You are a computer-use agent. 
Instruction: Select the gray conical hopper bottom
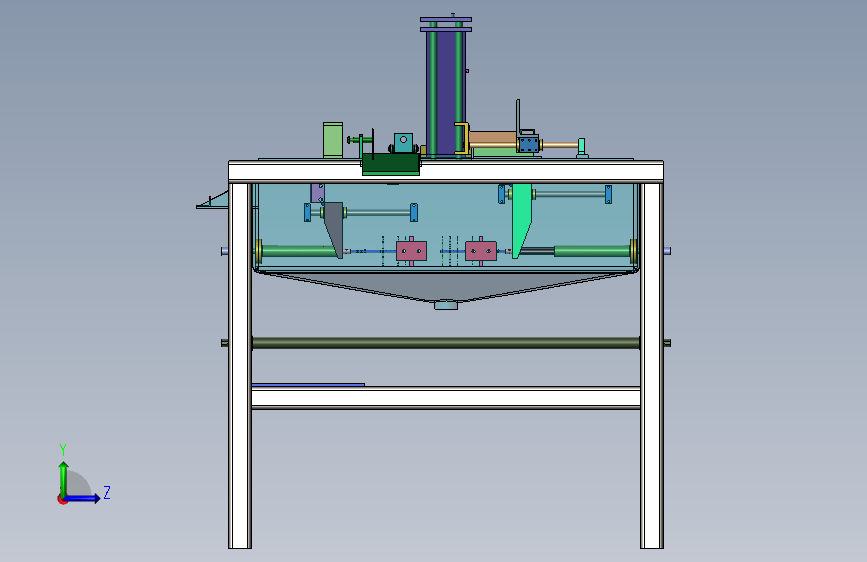(446, 287)
